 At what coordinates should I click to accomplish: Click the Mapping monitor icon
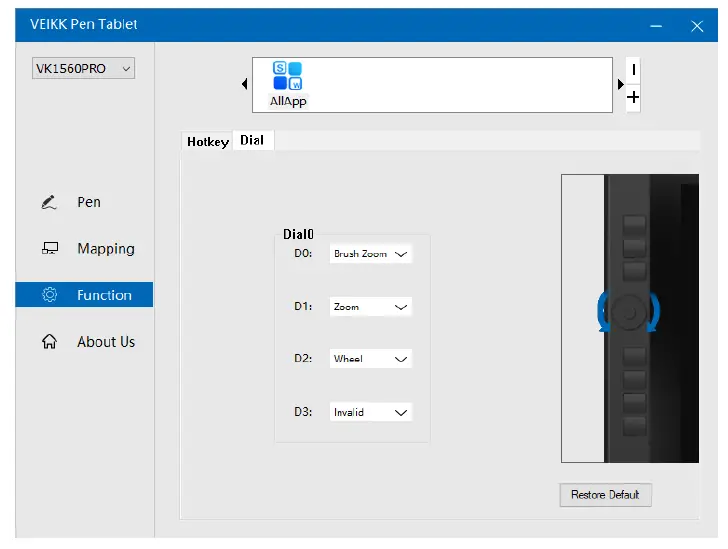(50, 249)
